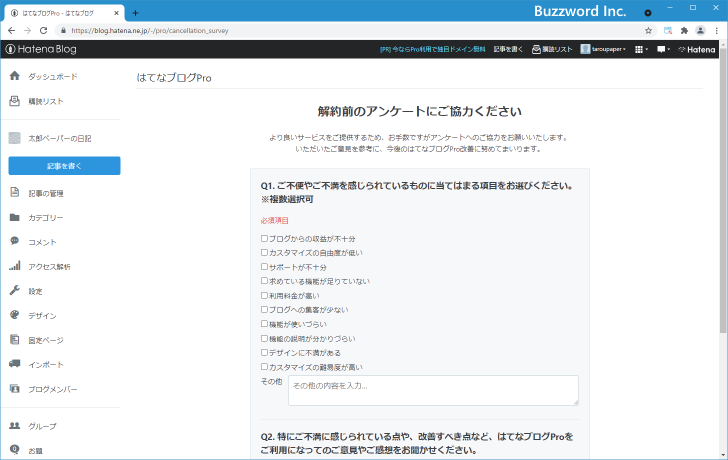Open the browser extensions puzzle icon
This screenshot has height=460, width=728.
click(x=684, y=31)
